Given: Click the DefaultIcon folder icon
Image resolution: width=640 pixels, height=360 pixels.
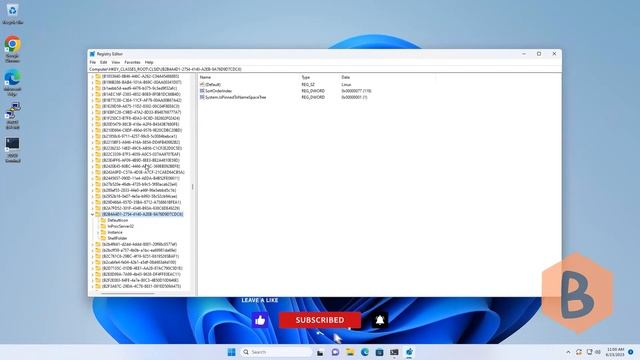Looking at the screenshot, I should [x=103, y=220].
